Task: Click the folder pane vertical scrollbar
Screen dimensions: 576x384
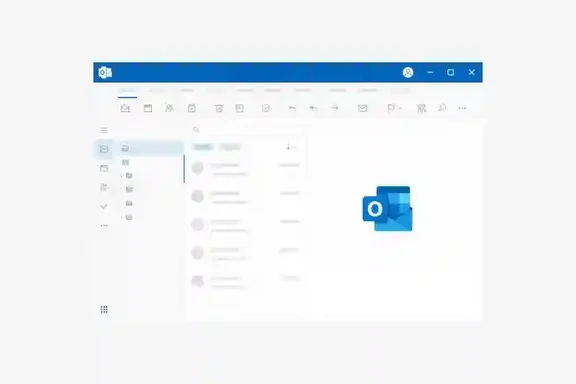Action: point(184,169)
